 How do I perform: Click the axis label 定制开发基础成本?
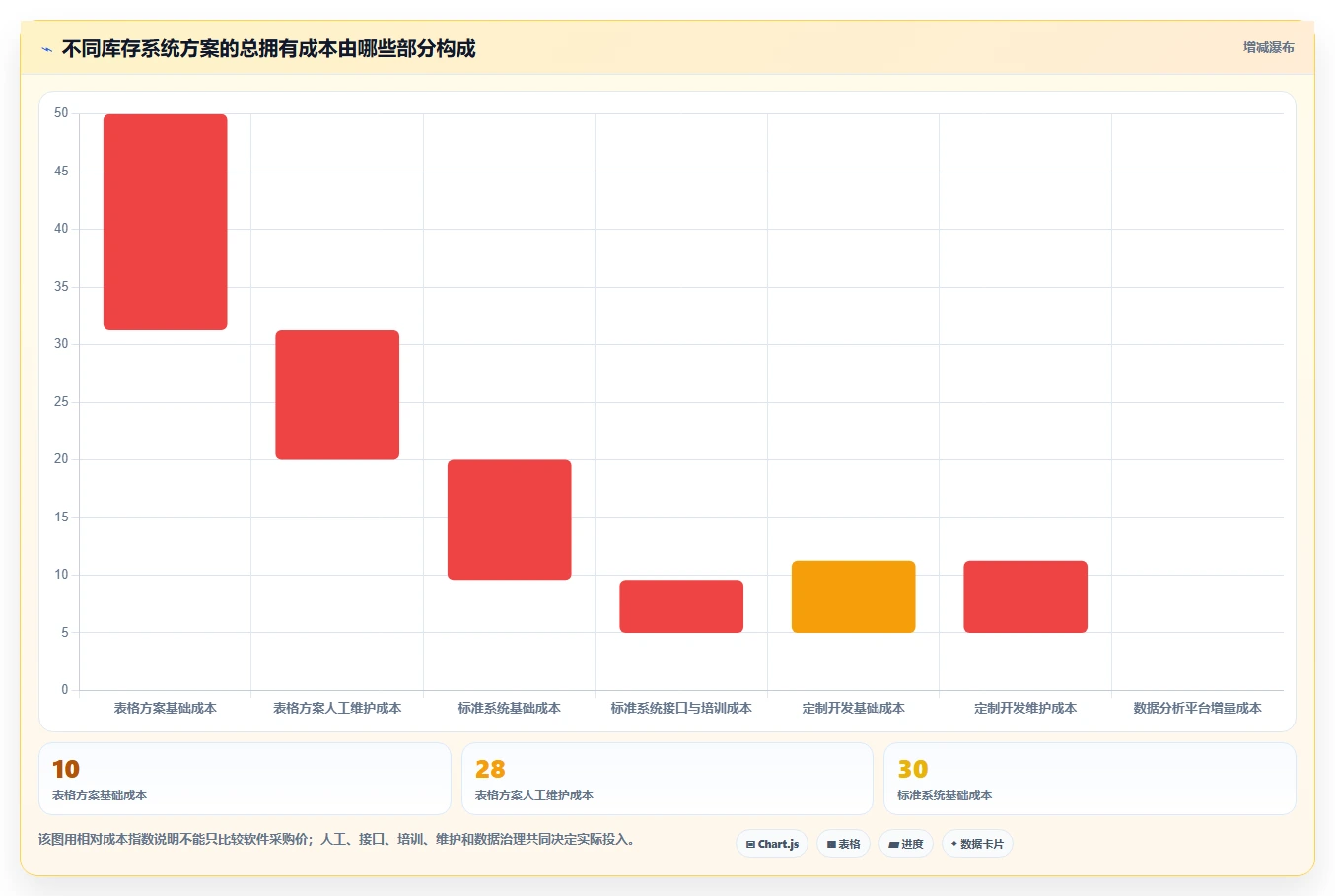[x=854, y=708]
